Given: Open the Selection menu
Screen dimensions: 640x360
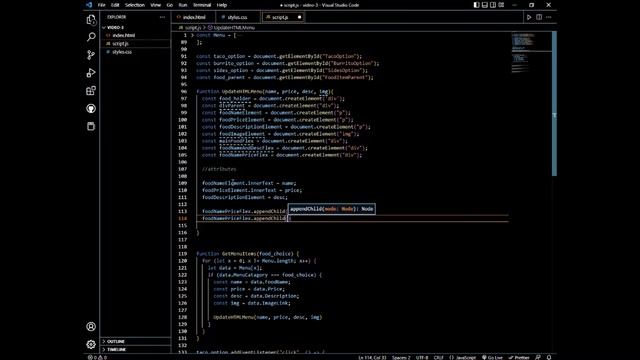Looking at the screenshot, I should click(x=135, y=5).
